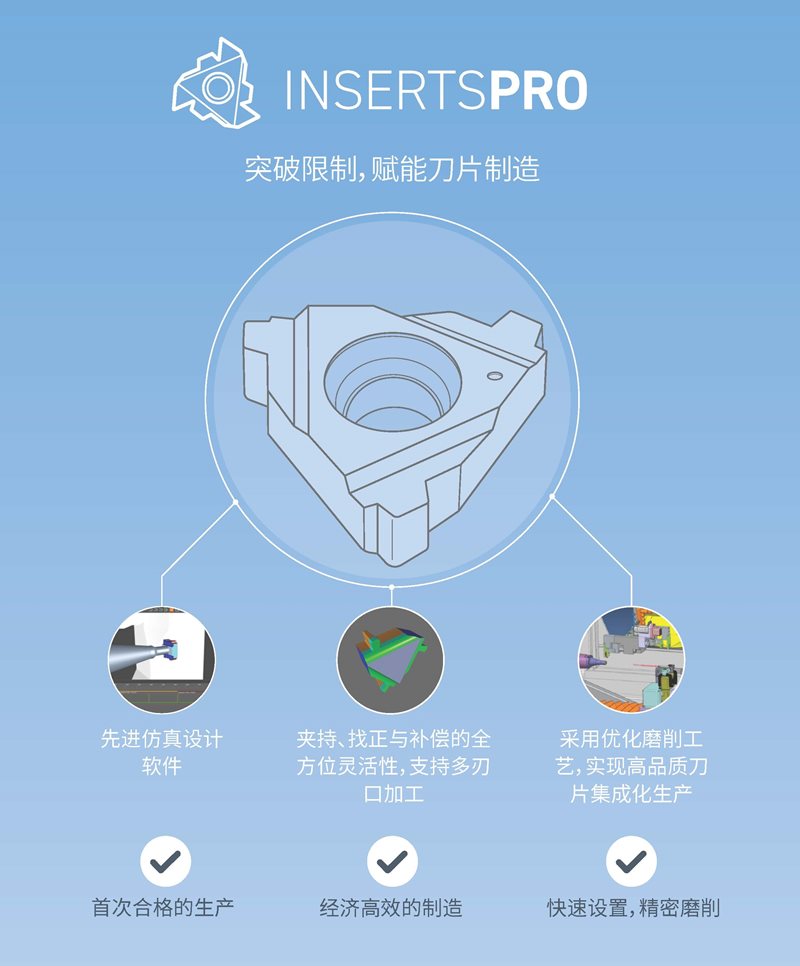Select the large threading insert illustration
The image size is (800, 966).
pos(394,435)
